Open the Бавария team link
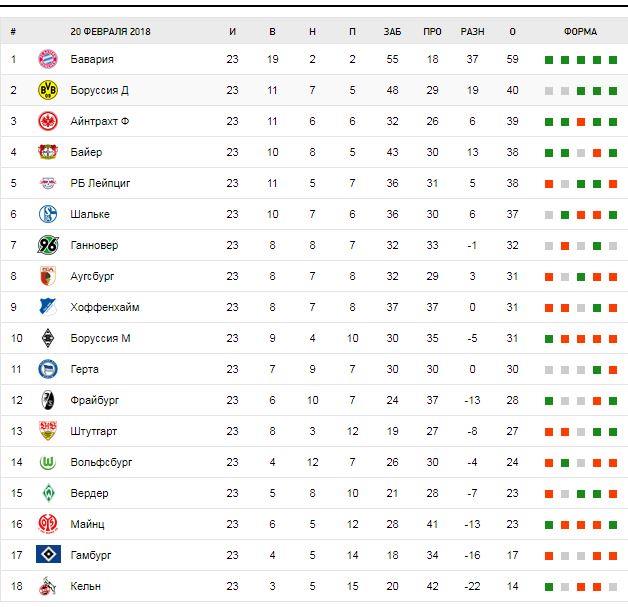628x607 pixels. tap(92, 60)
